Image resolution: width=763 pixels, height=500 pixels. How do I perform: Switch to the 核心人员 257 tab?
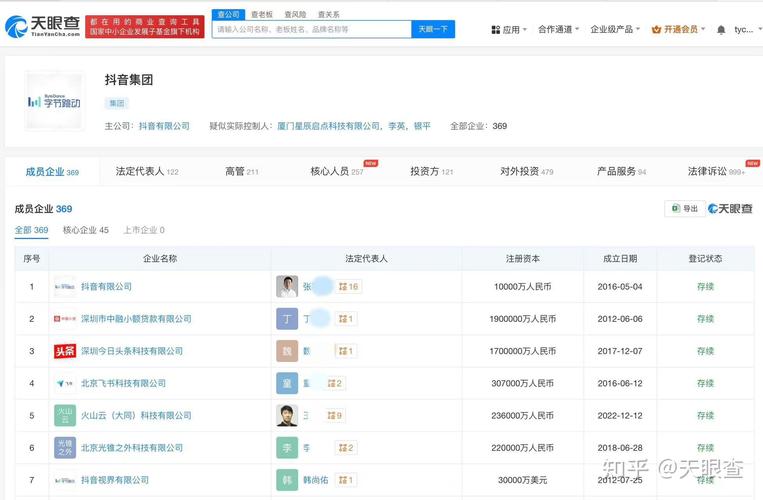pos(337,171)
